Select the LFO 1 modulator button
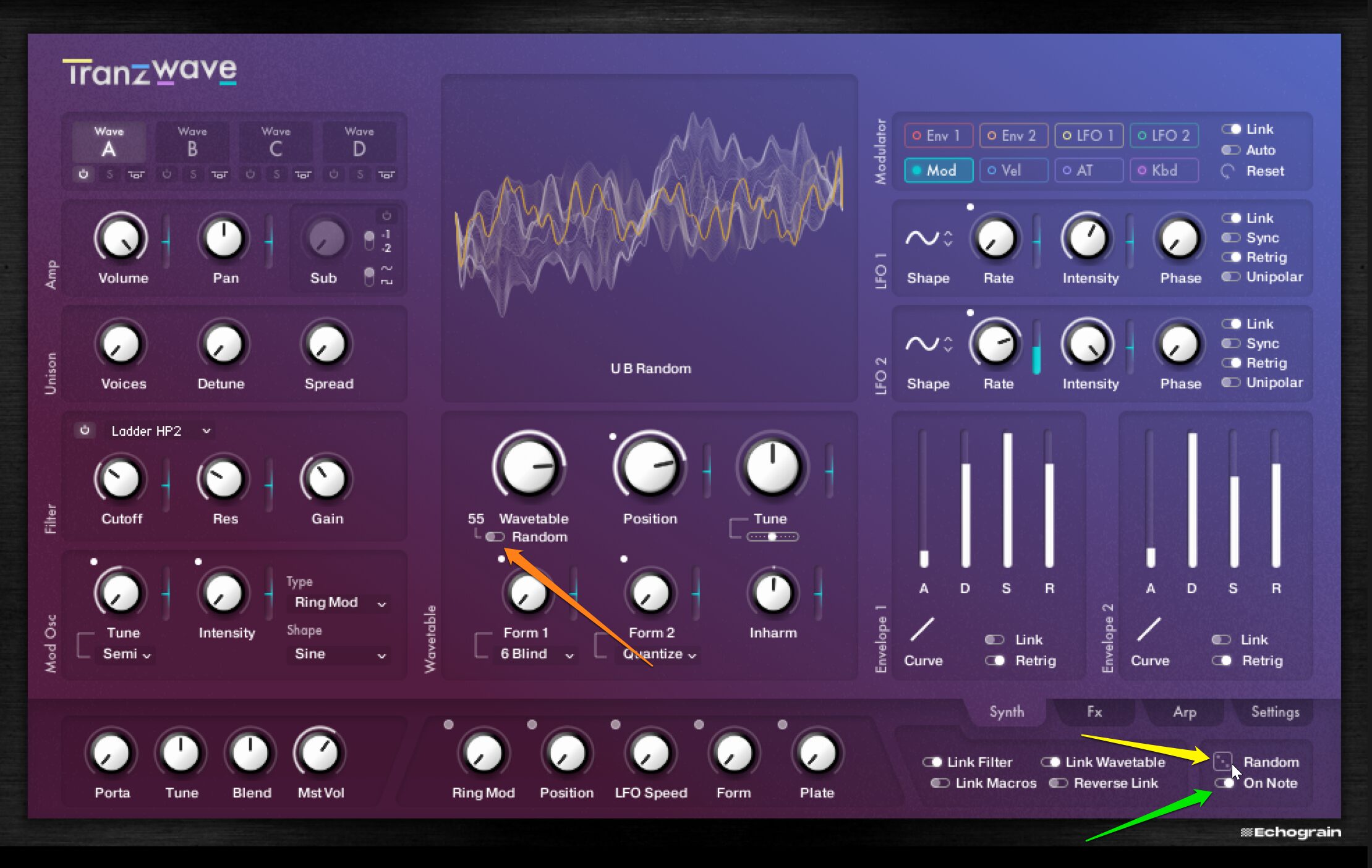 1089,135
